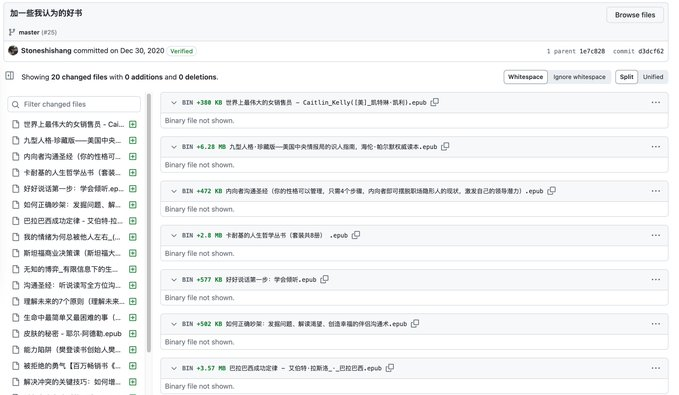This screenshot has width=679, height=395.
Task: Open options menu for 巴拉巴西成功定律 epub
Action: click(x=656, y=368)
